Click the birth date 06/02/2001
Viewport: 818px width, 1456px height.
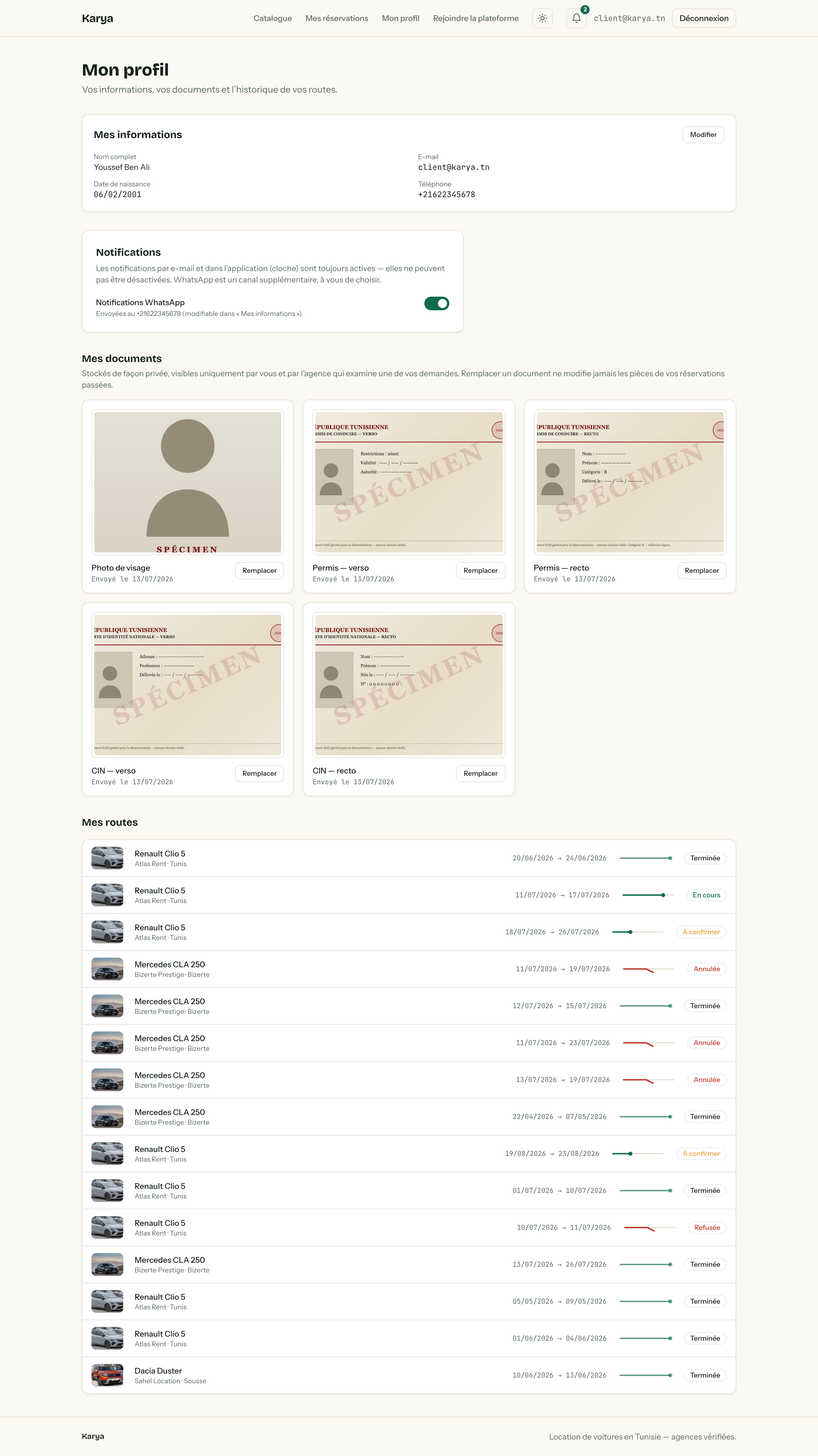click(118, 194)
